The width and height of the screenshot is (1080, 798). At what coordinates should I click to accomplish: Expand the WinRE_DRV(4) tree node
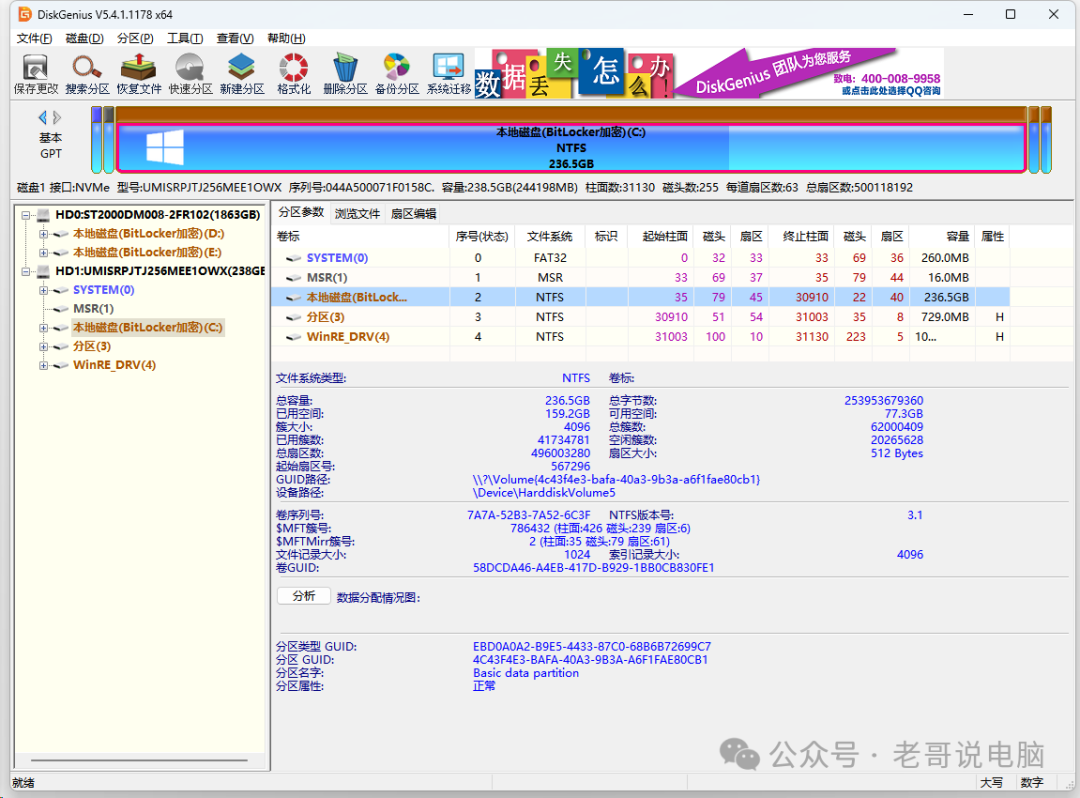coord(43,365)
